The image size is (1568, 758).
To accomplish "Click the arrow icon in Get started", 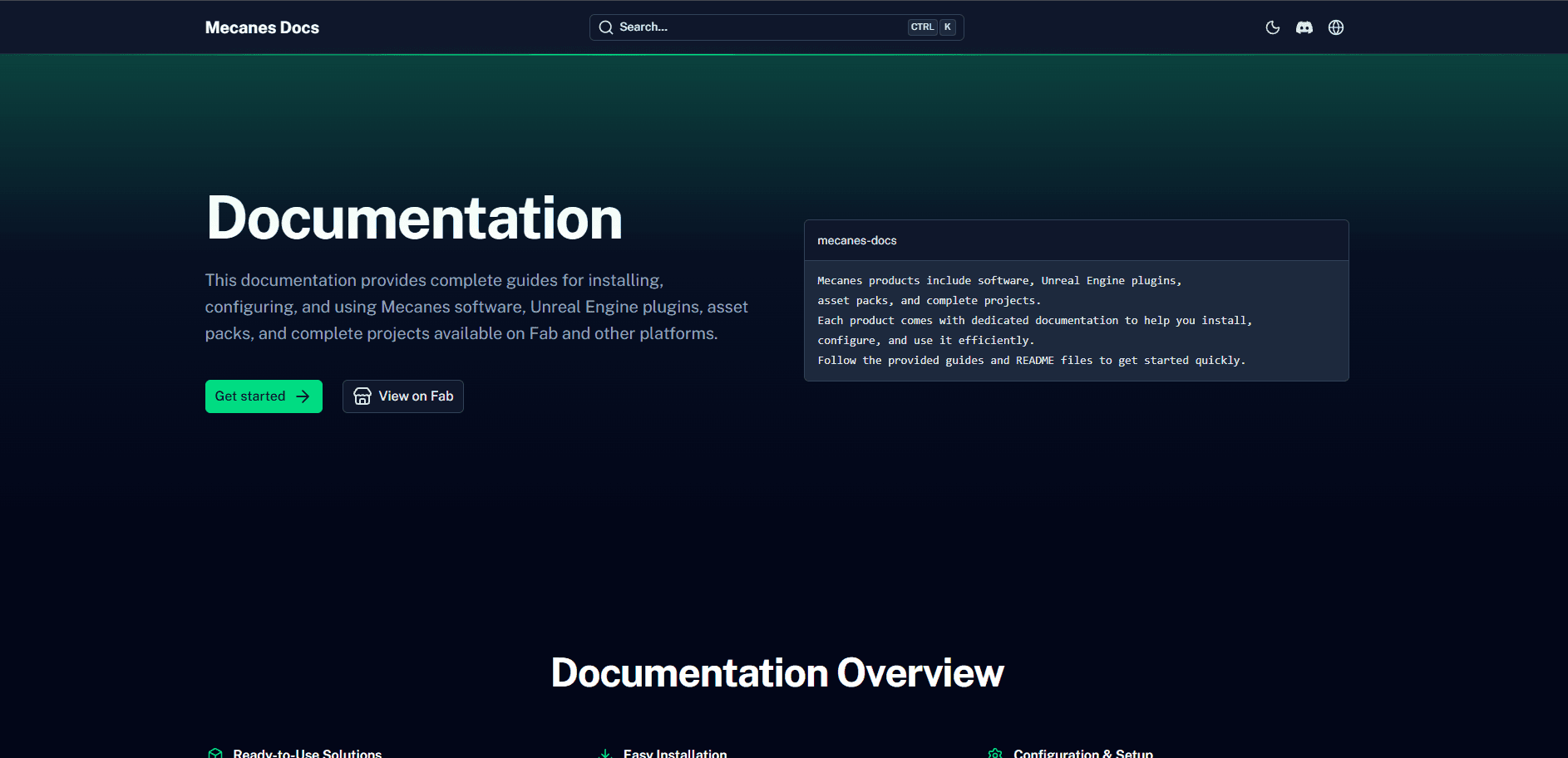I will tap(303, 396).
